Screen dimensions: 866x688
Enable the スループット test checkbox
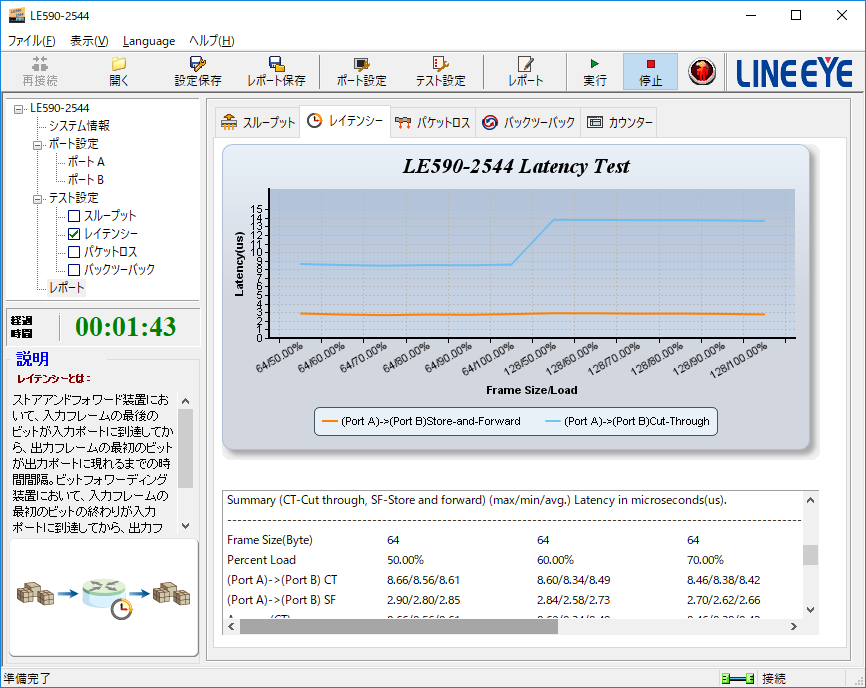[74, 216]
